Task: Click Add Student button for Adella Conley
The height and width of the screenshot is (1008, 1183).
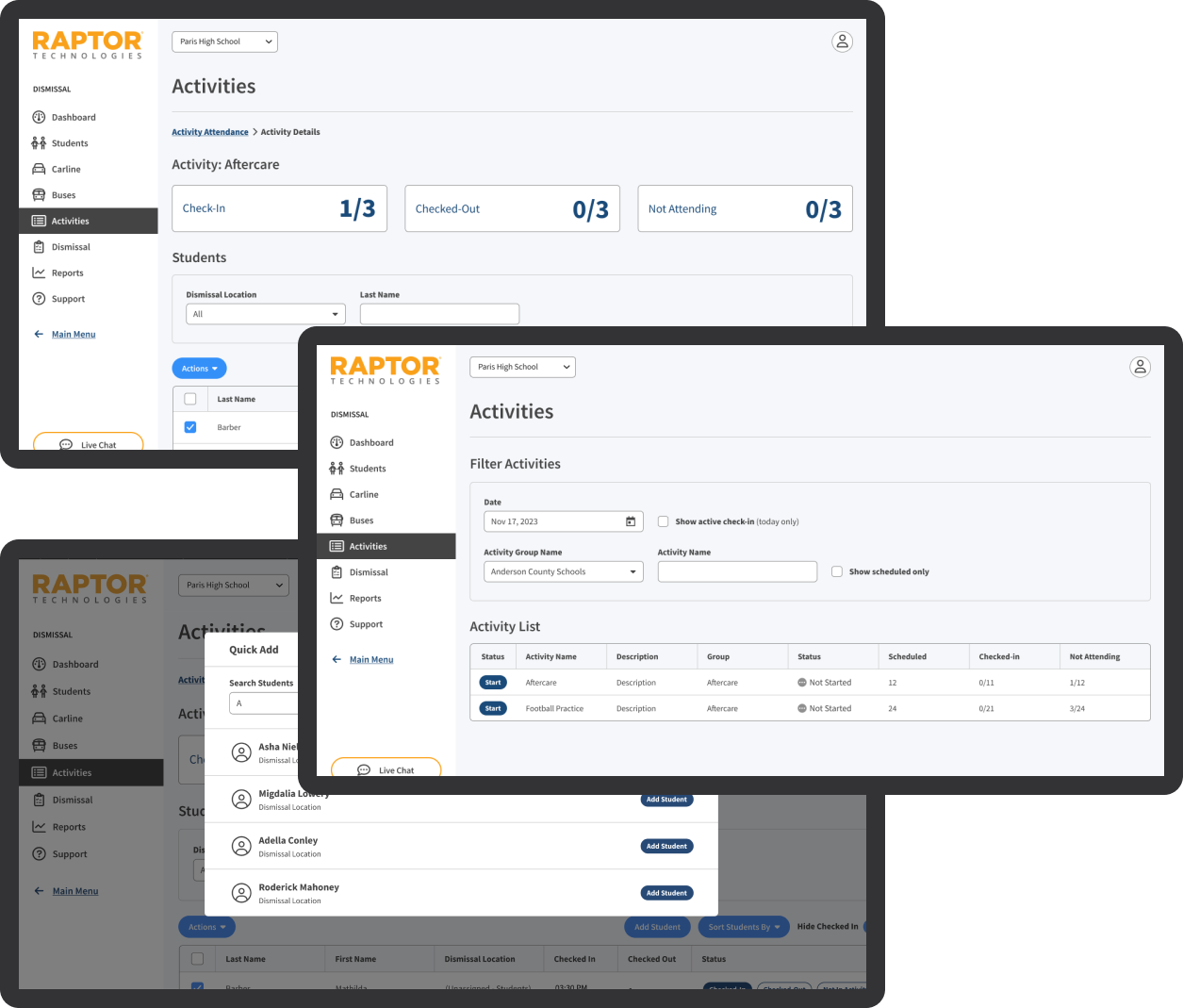Action: point(666,846)
